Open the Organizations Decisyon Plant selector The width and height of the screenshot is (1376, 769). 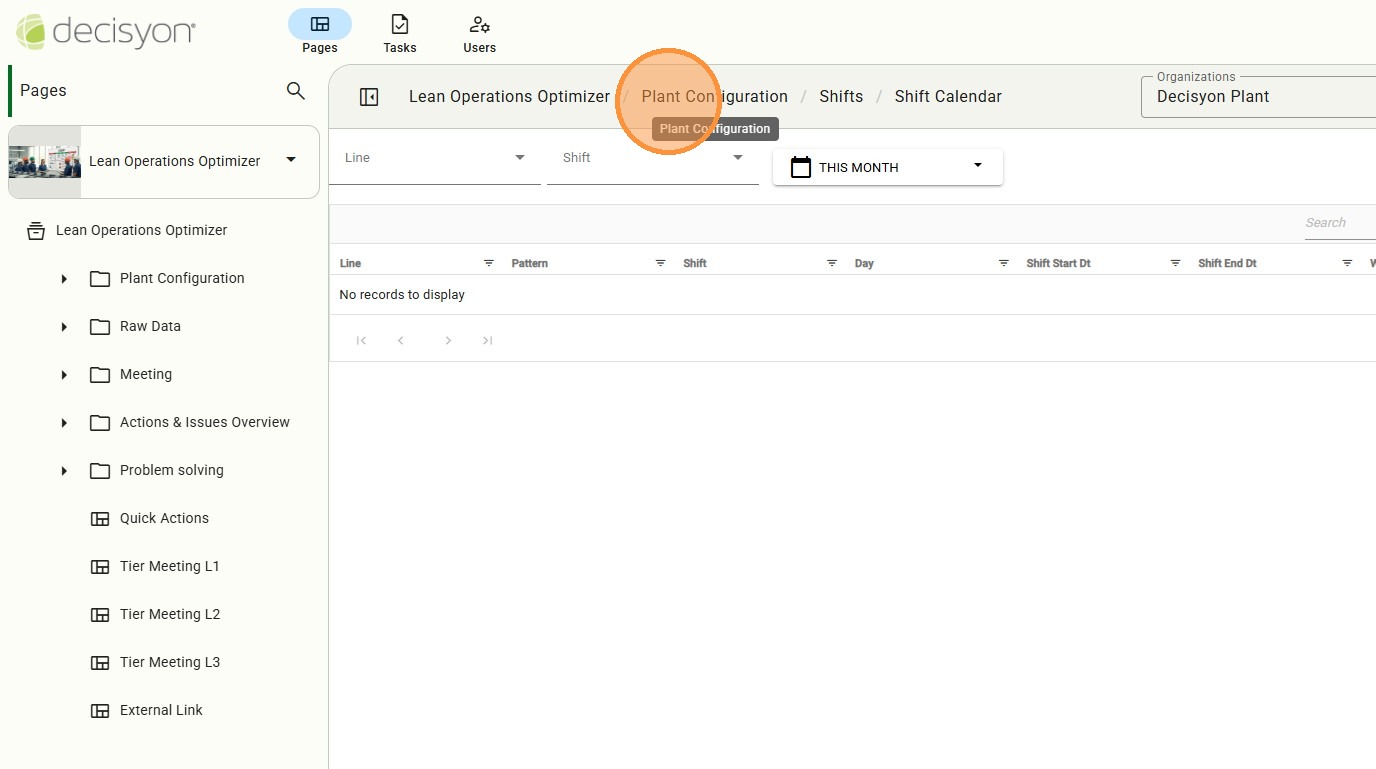[1260, 97]
